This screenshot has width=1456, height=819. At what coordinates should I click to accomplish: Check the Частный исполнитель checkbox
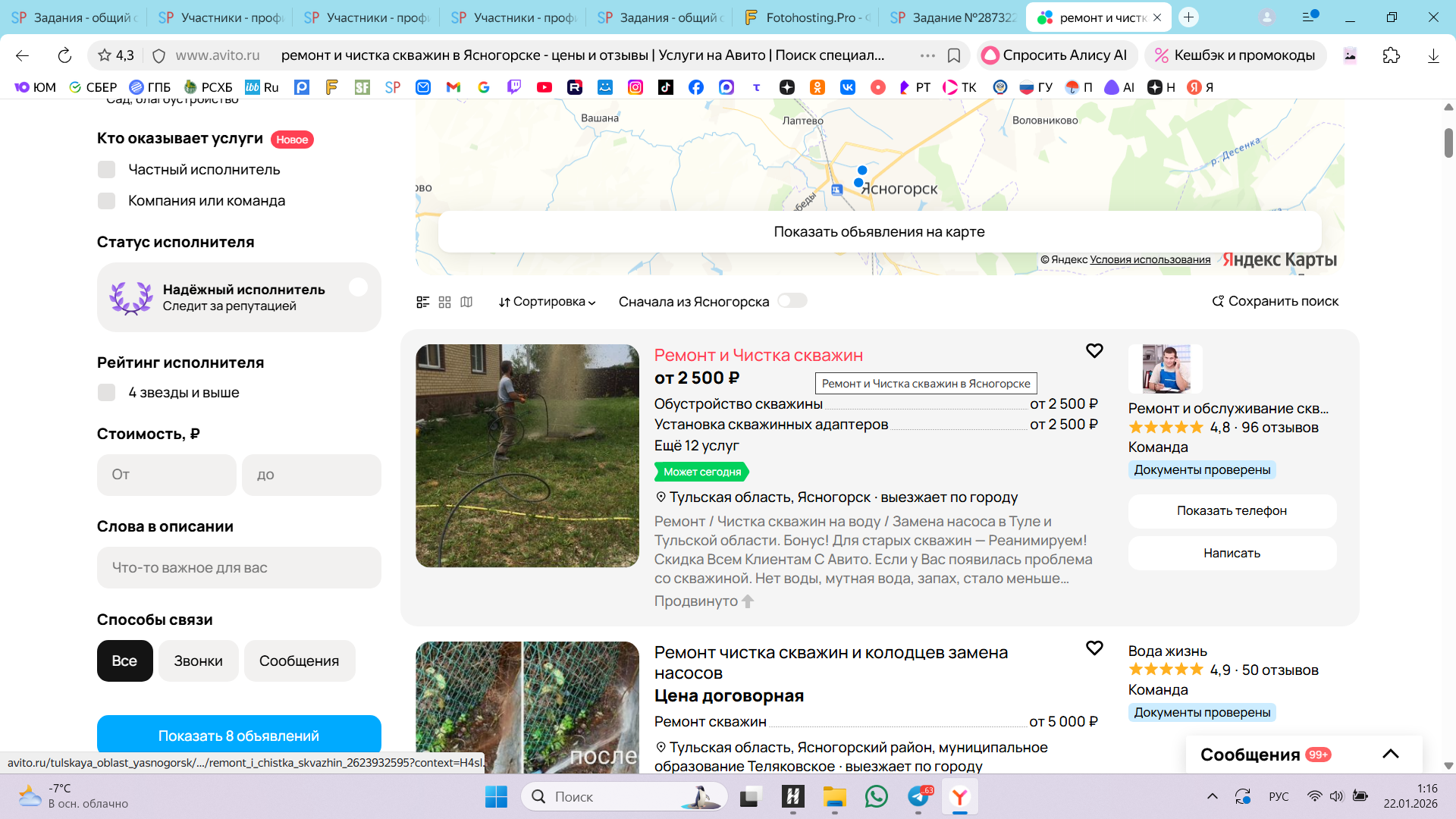107,170
